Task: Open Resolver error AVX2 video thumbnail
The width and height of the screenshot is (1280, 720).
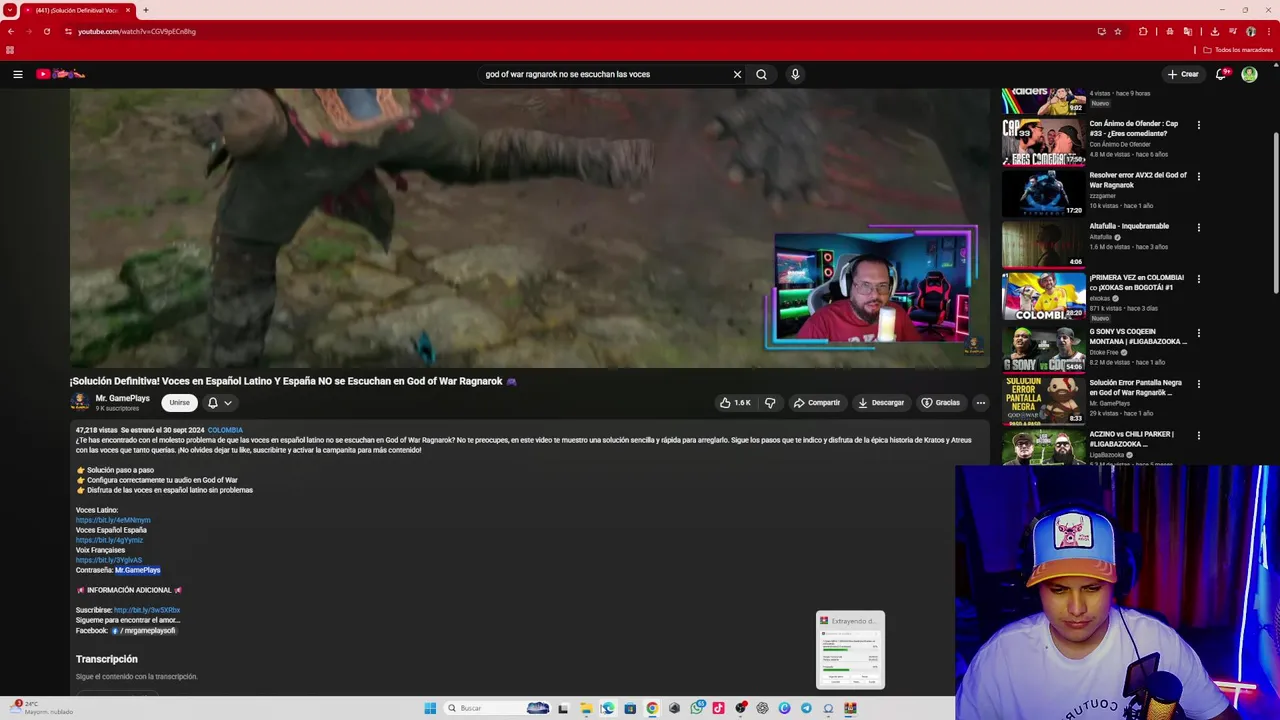Action: [1043, 193]
